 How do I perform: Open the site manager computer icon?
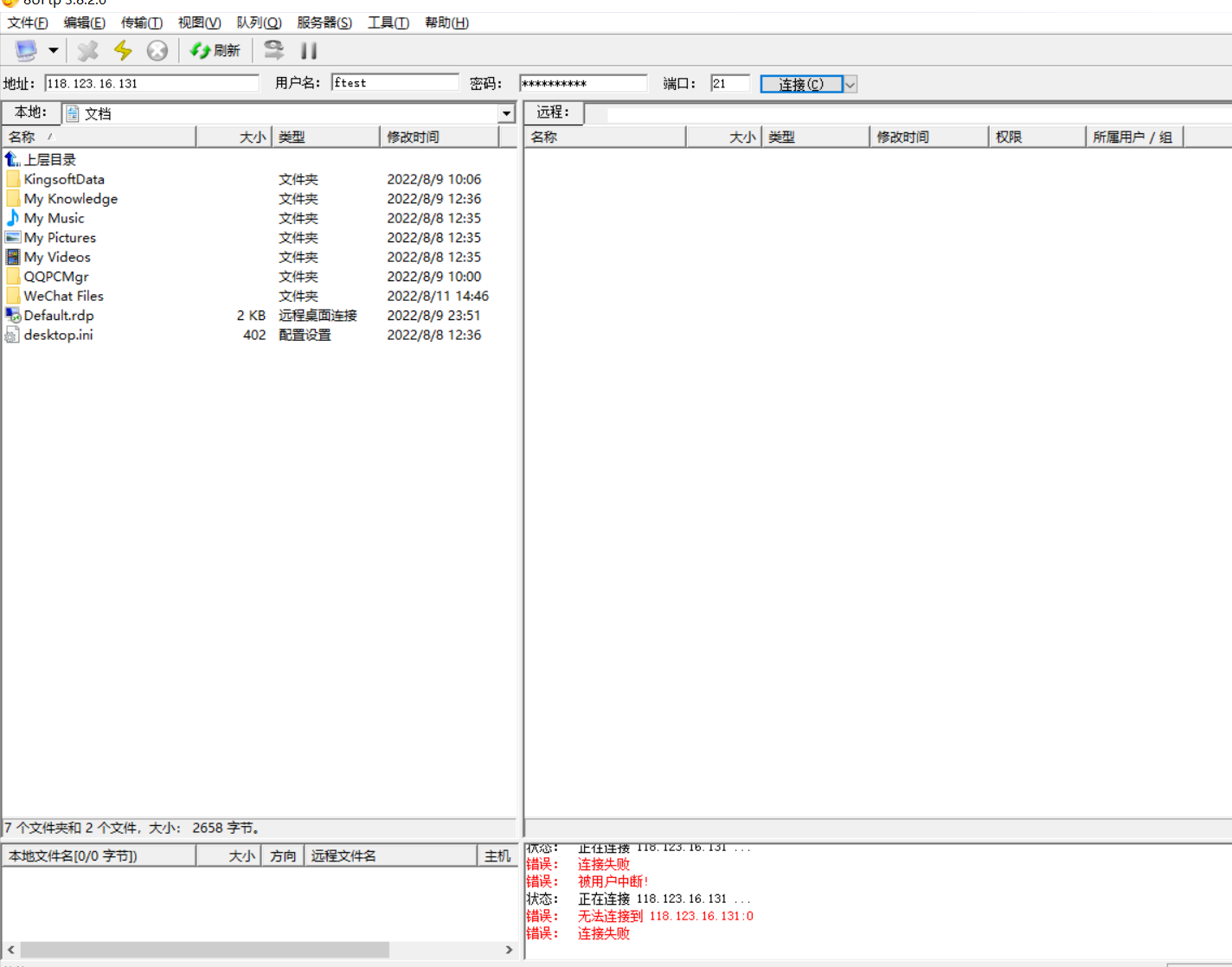pos(26,51)
